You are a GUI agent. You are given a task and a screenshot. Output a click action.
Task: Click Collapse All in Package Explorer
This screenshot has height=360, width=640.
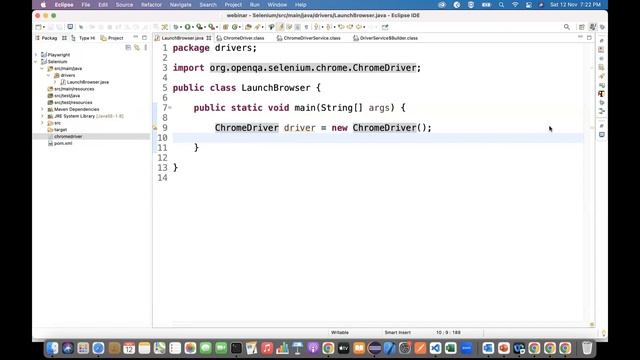(128, 47)
